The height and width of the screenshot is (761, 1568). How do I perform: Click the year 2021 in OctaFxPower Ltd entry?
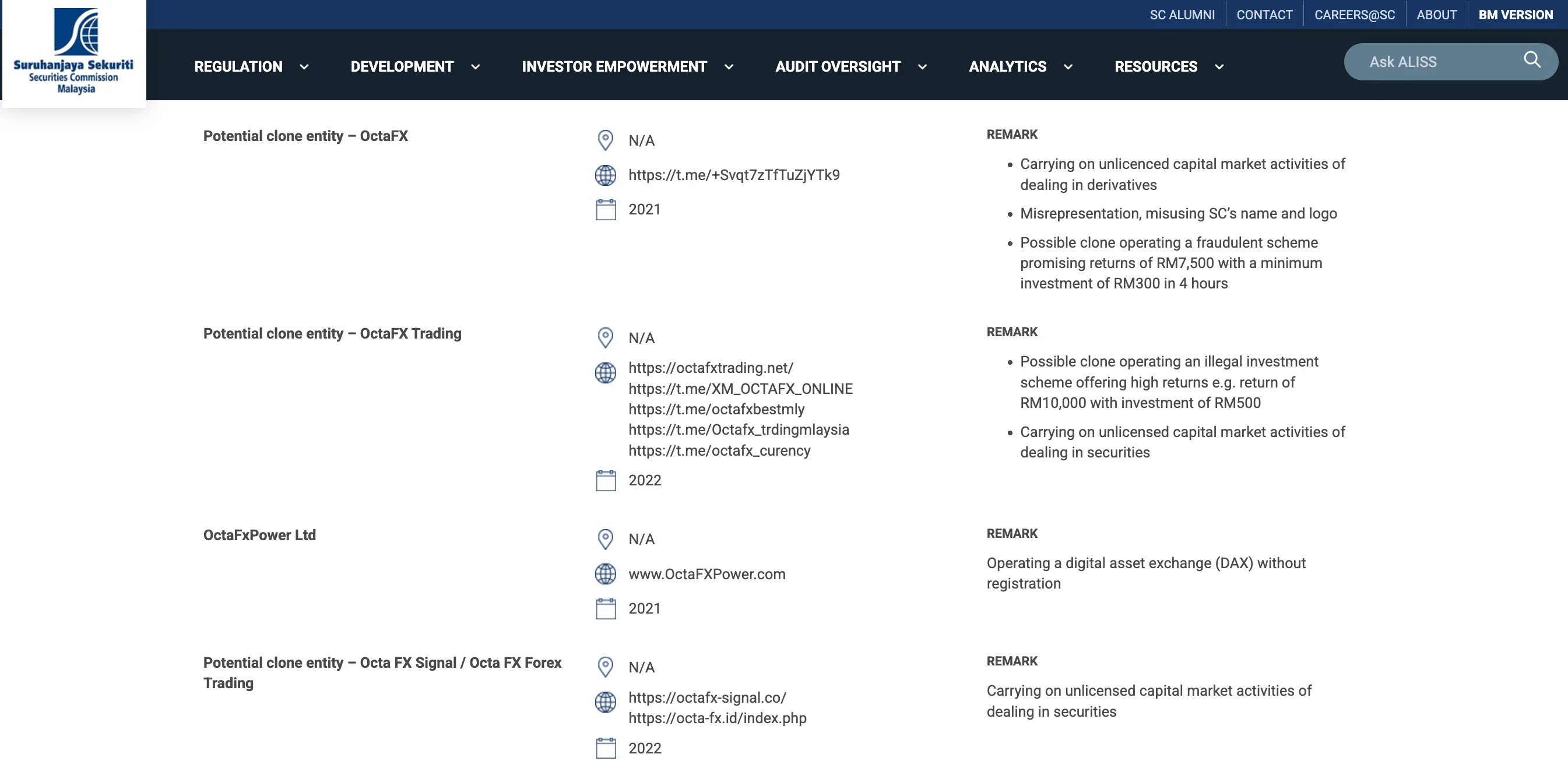click(x=644, y=608)
